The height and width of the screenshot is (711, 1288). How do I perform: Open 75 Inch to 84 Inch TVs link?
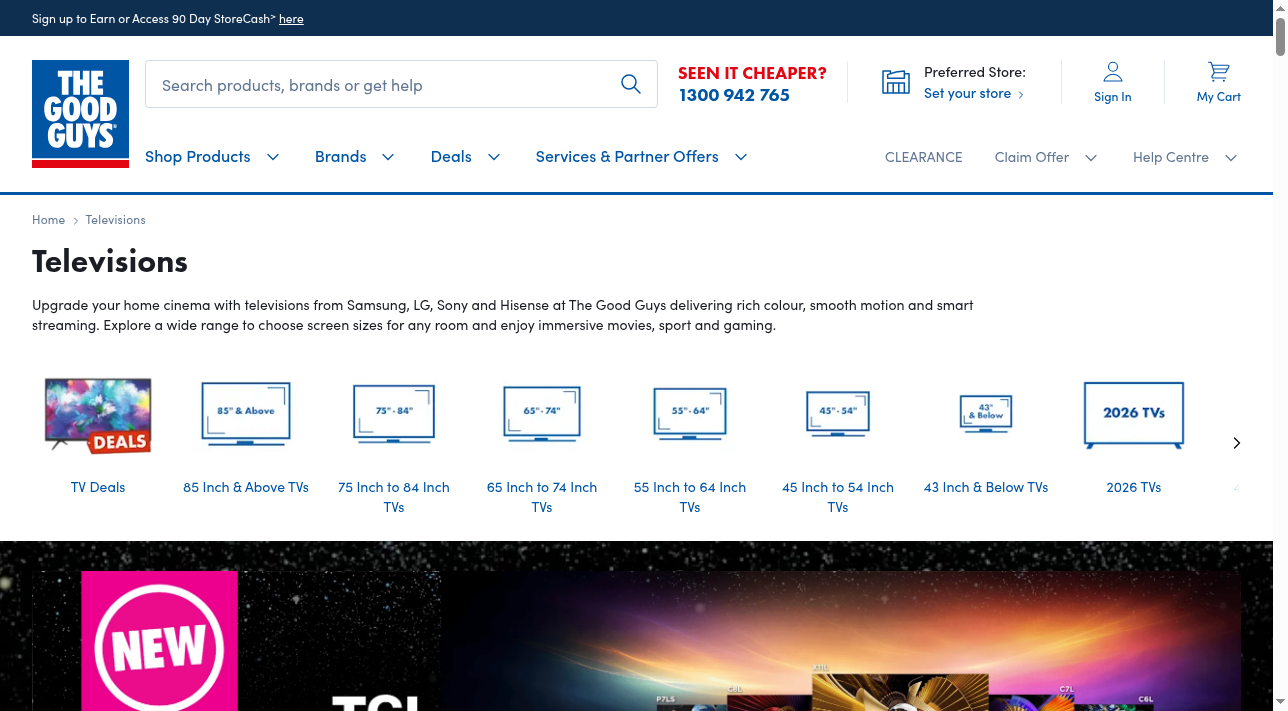click(394, 497)
